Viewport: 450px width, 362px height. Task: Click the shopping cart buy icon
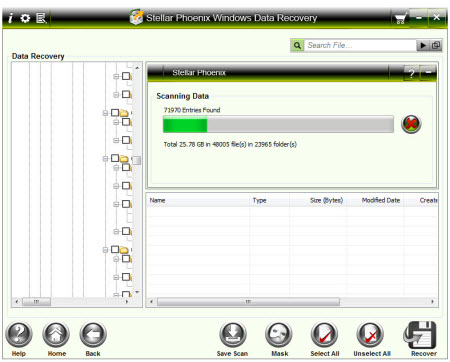[401, 18]
